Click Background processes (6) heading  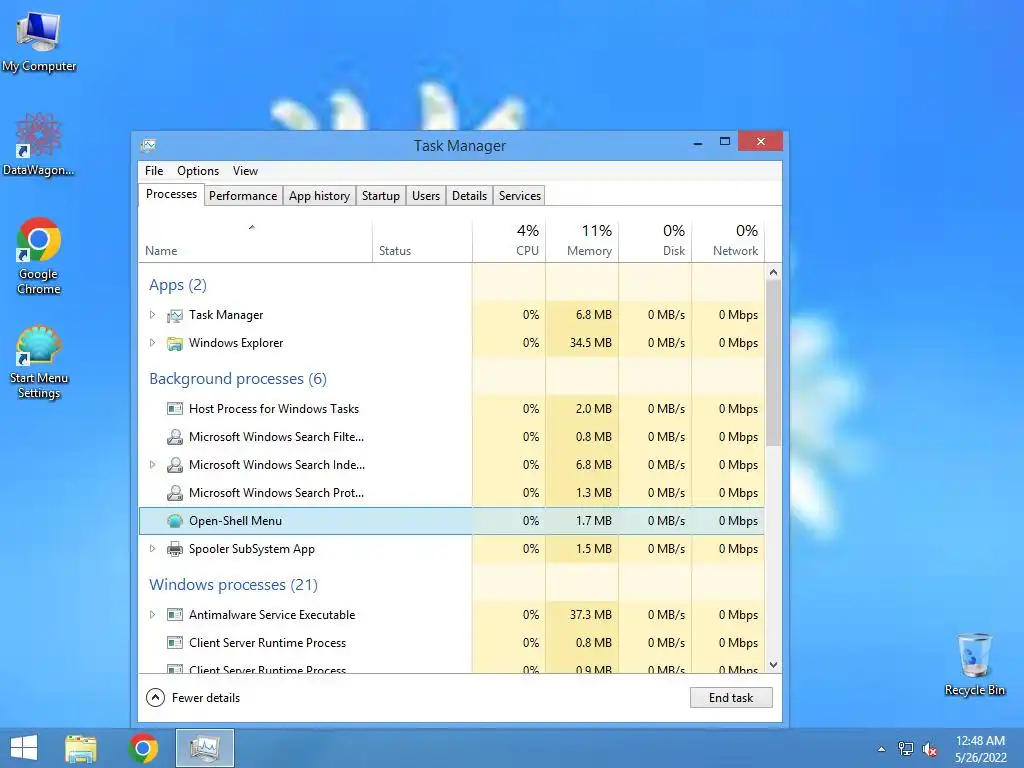238,379
